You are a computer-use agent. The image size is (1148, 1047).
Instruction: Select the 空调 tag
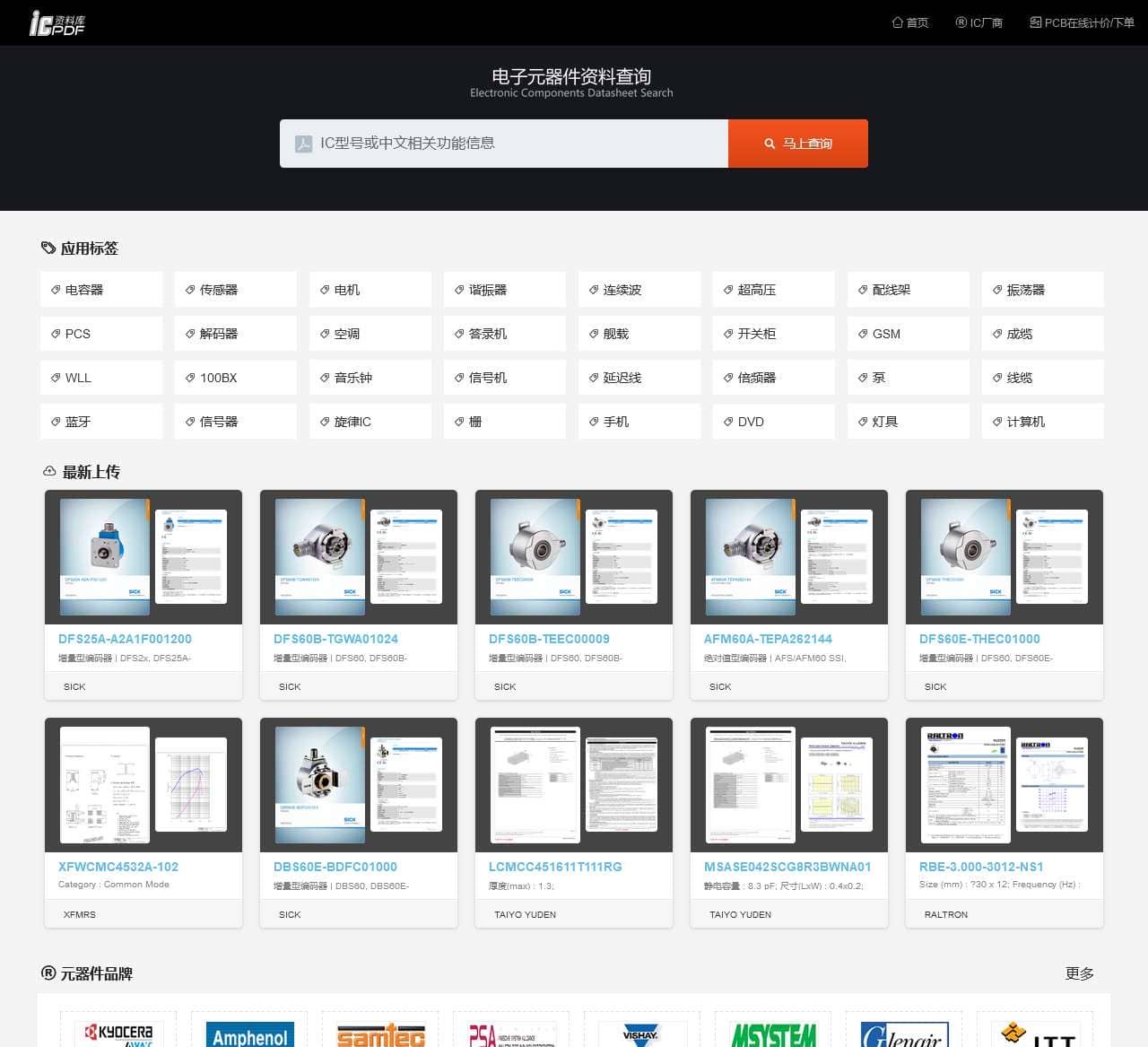tap(370, 334)
